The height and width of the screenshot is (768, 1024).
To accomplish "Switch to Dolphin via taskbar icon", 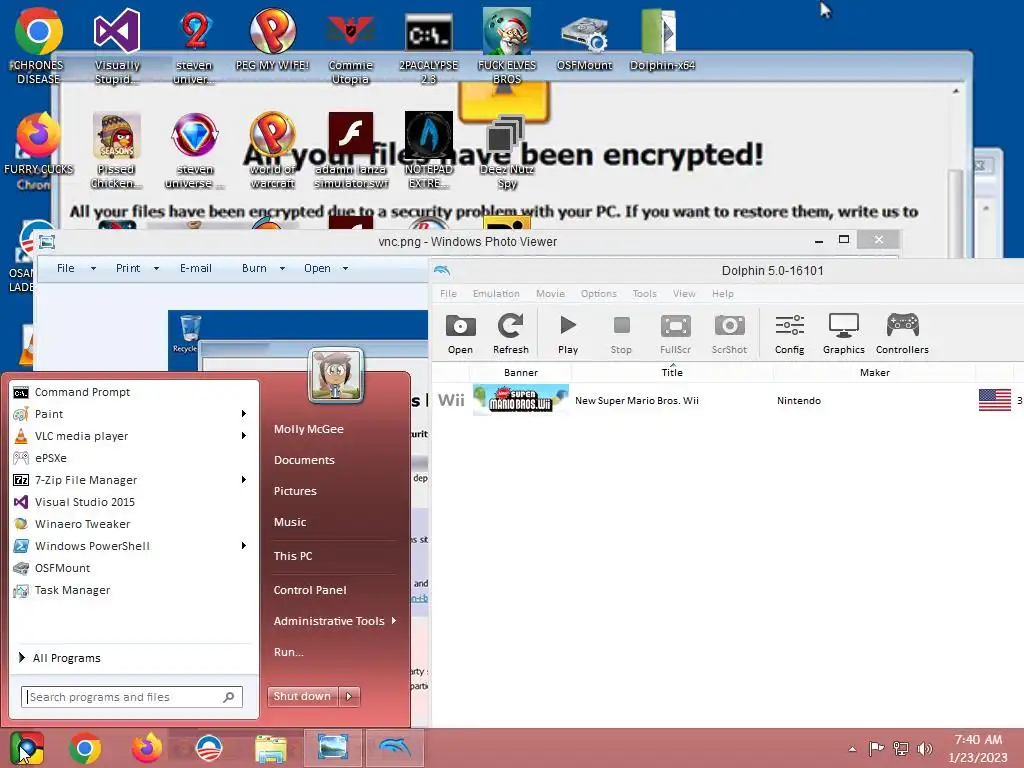I will [x=394, y=748].
